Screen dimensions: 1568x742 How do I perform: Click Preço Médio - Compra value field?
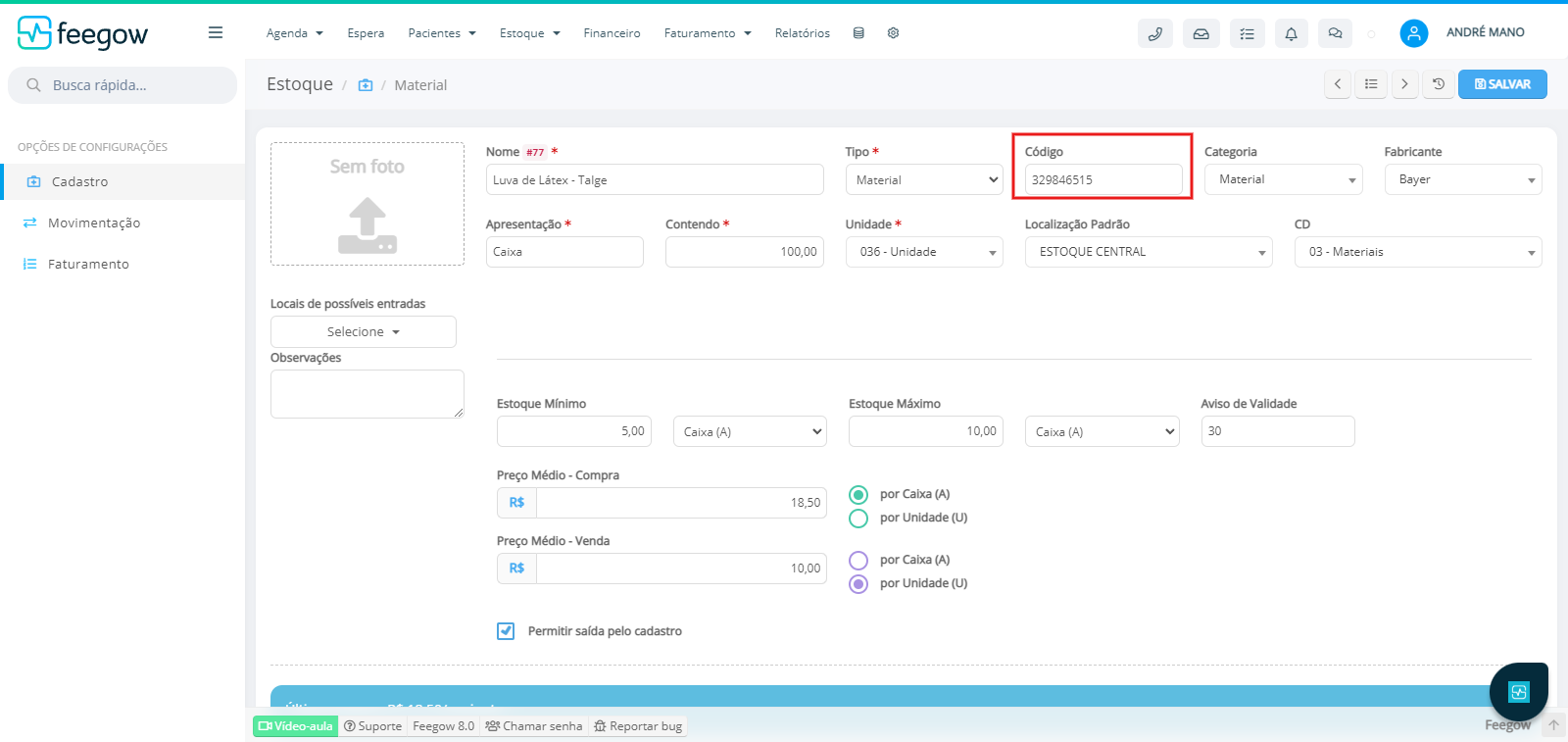(681, 503)
